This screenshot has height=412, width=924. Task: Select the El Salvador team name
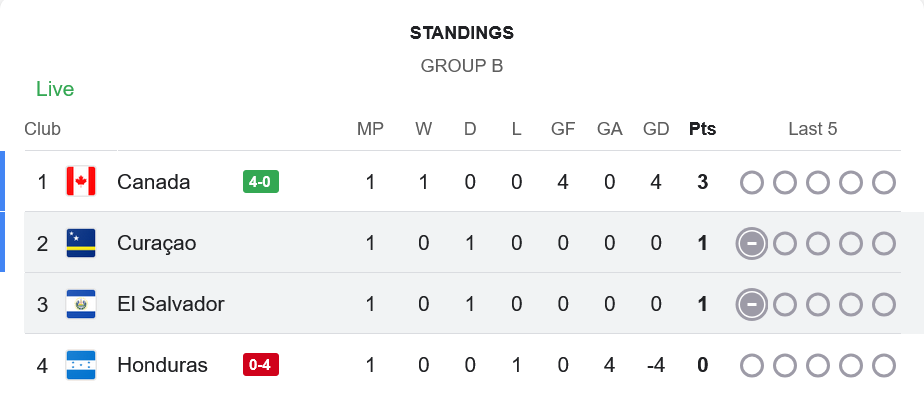[x=170, y=304]
